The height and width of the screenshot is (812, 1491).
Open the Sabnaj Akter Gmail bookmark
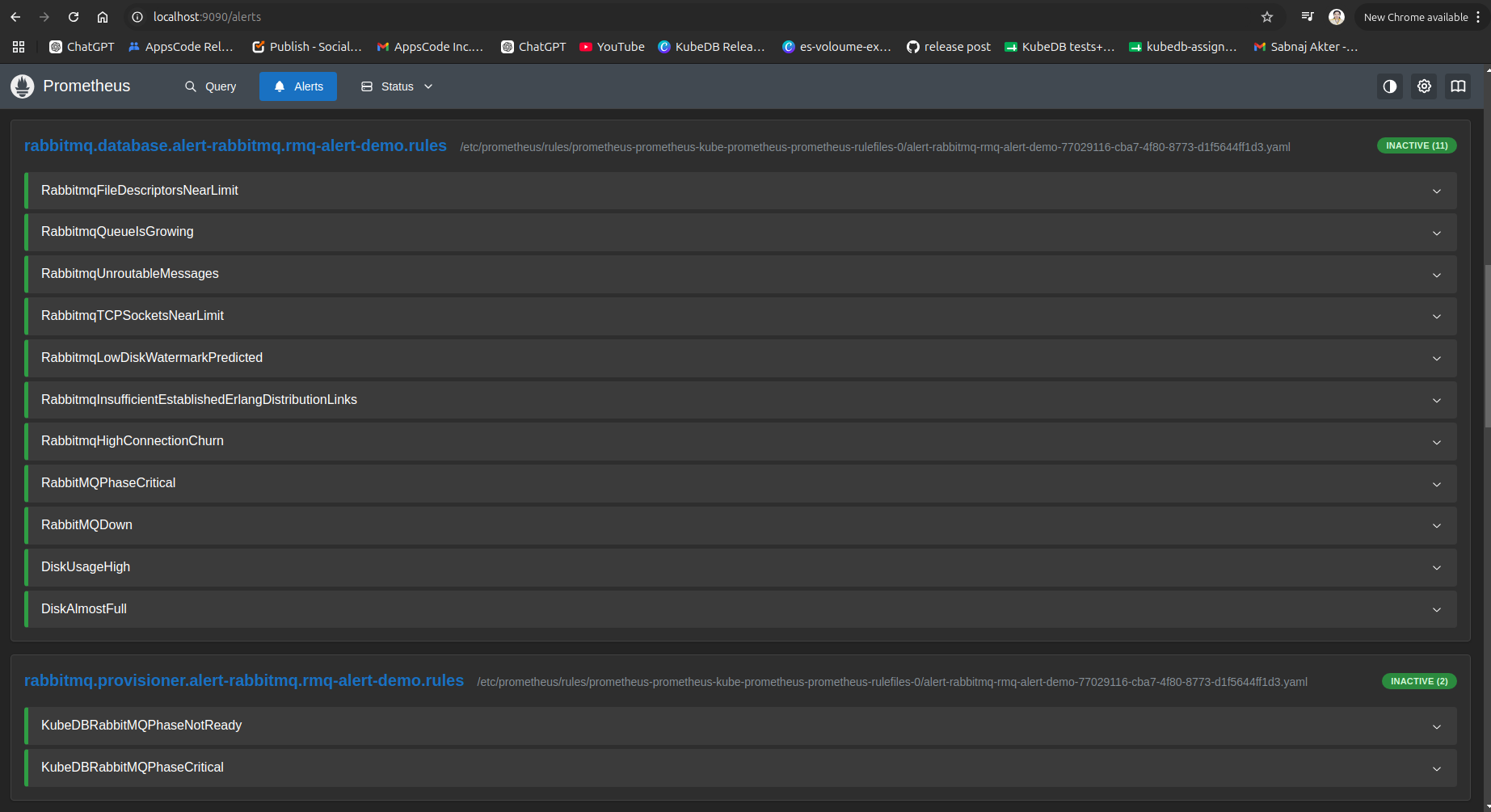coord(1306,47)
